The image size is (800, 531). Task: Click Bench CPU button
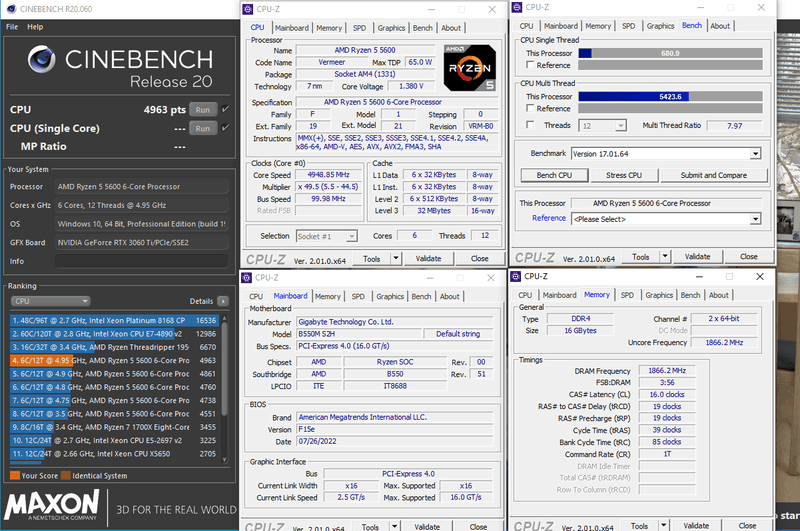554,175
